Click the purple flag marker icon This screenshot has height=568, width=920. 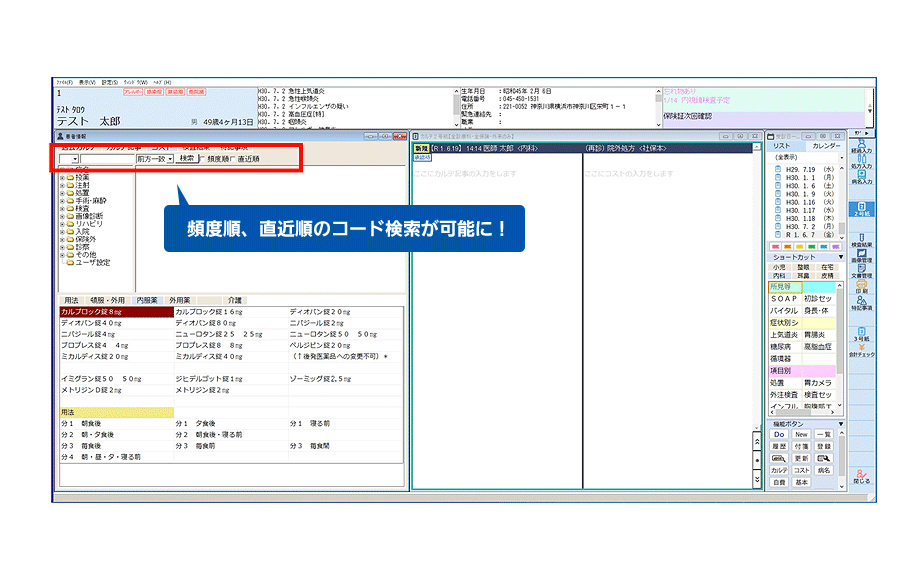(836, 246)
